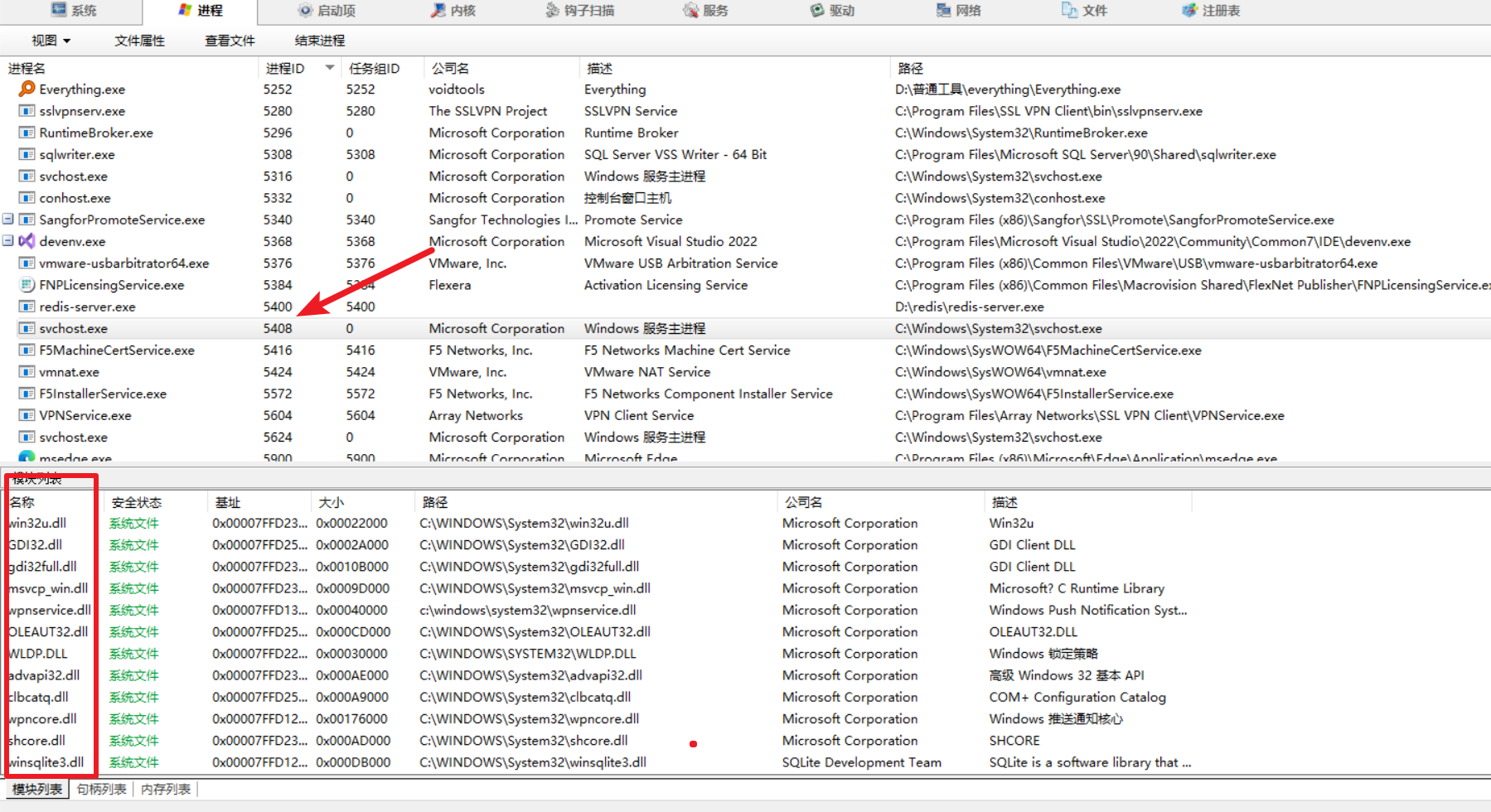Image resolution: width=1491 pixels, height=812 pixels.
Task: Switch to the 内核 tab
Action: (453, 10)
